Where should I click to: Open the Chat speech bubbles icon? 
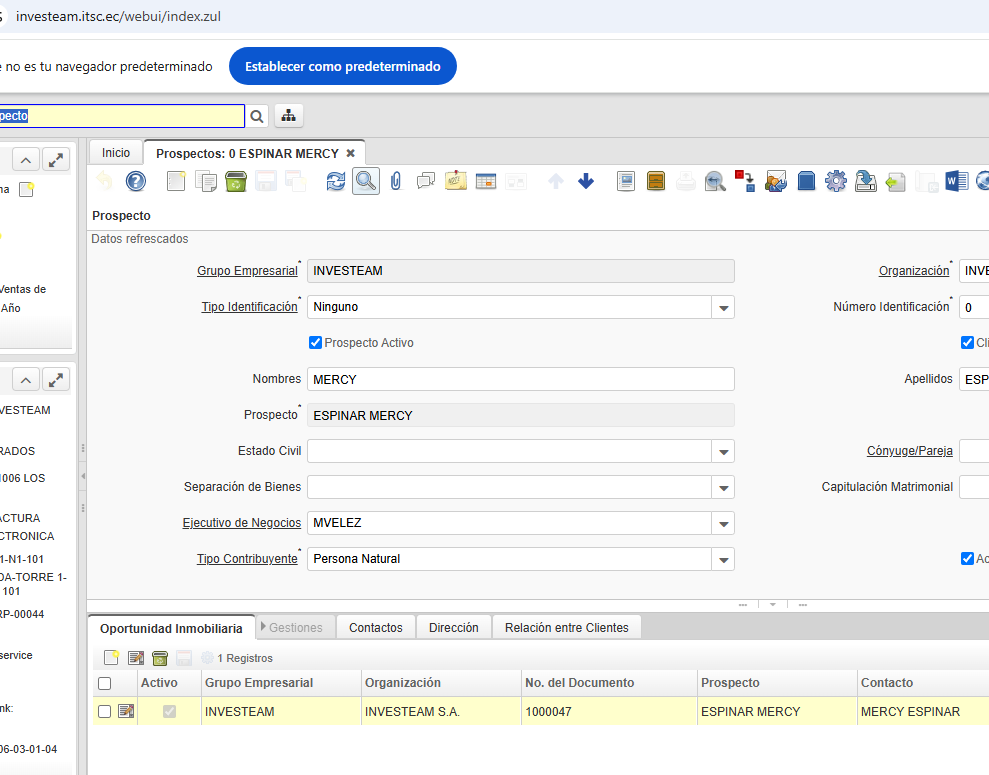pyautogui.click(x=426, y=181)
